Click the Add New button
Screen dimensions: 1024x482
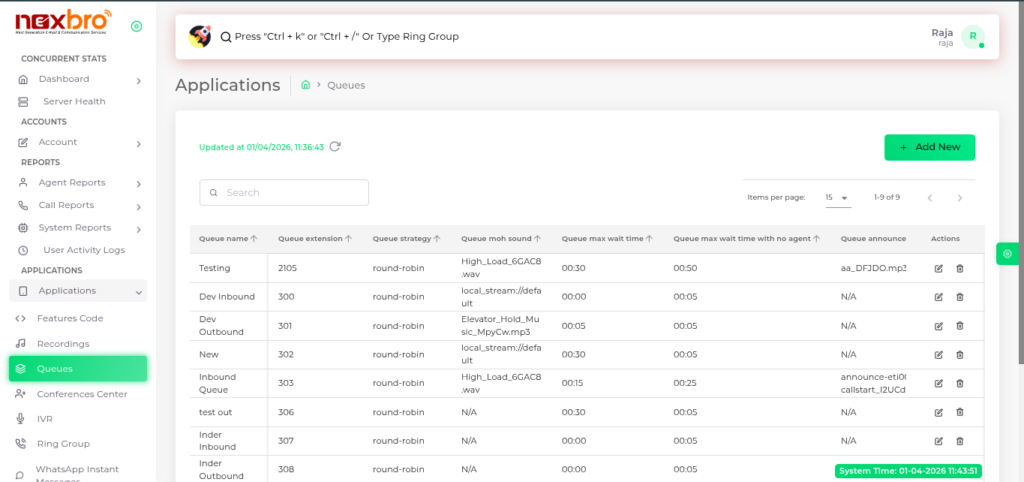[x=929, y=147]
